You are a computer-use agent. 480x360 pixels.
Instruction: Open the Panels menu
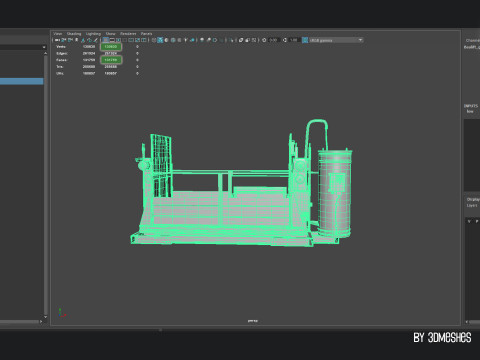tap(146, 34)
